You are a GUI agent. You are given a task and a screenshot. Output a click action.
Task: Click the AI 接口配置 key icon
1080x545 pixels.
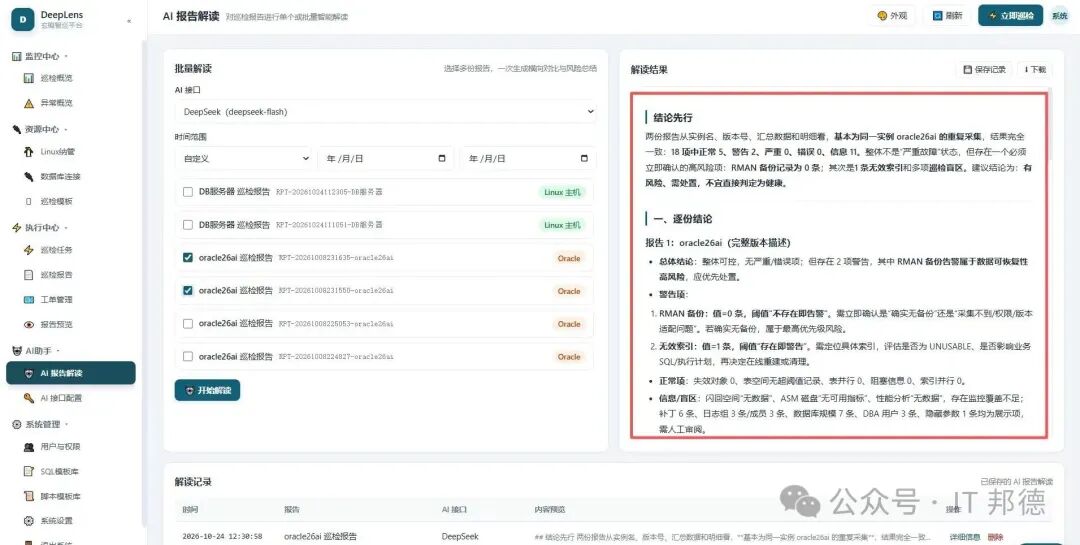tap(28, 398)
